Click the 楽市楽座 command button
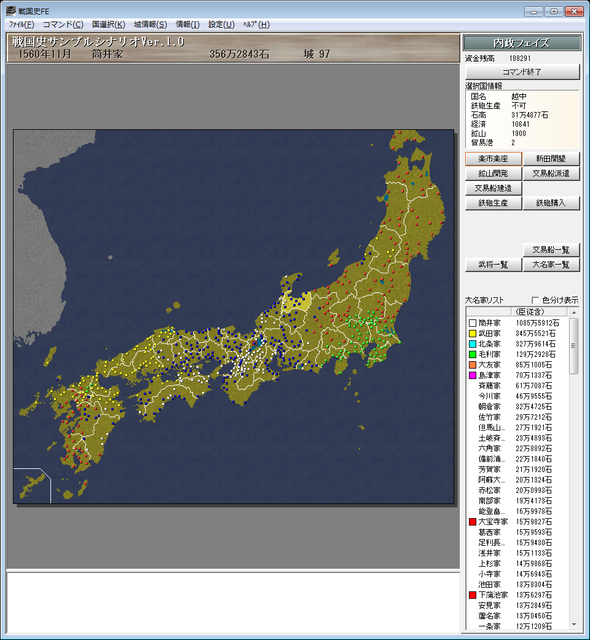590x640 pixels. point(493,159)
